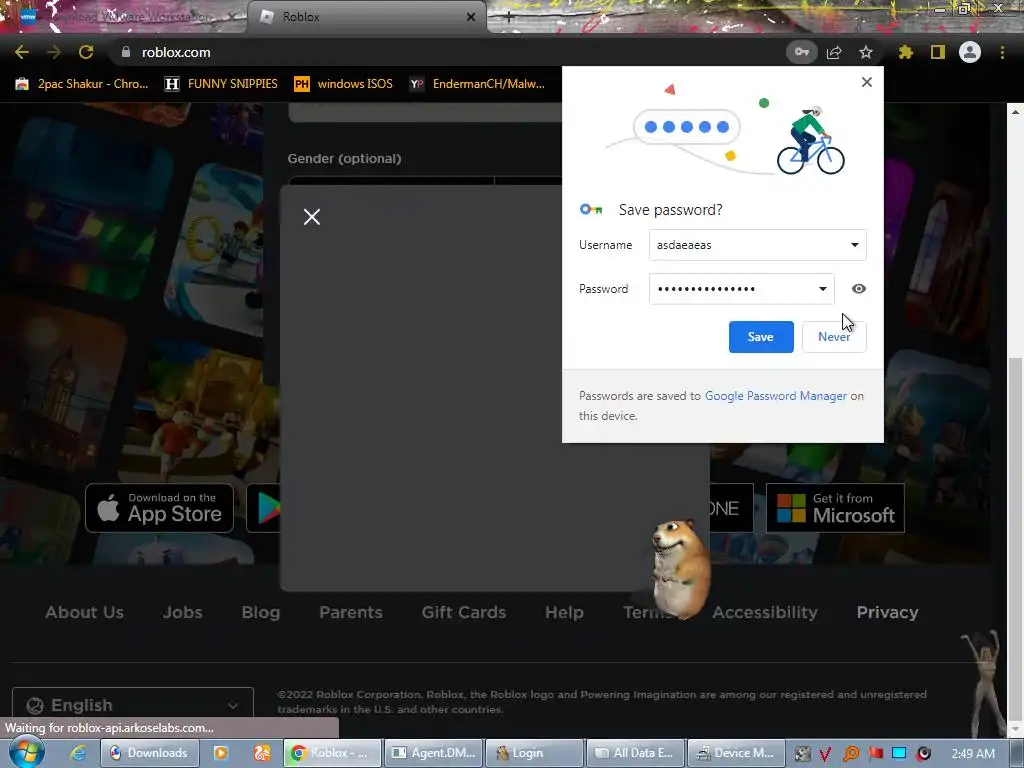Image resolution: width=1024 pixels, height=768 pixels.
Task: Expand the English language dropdown
Action: [x=133, y=705]
